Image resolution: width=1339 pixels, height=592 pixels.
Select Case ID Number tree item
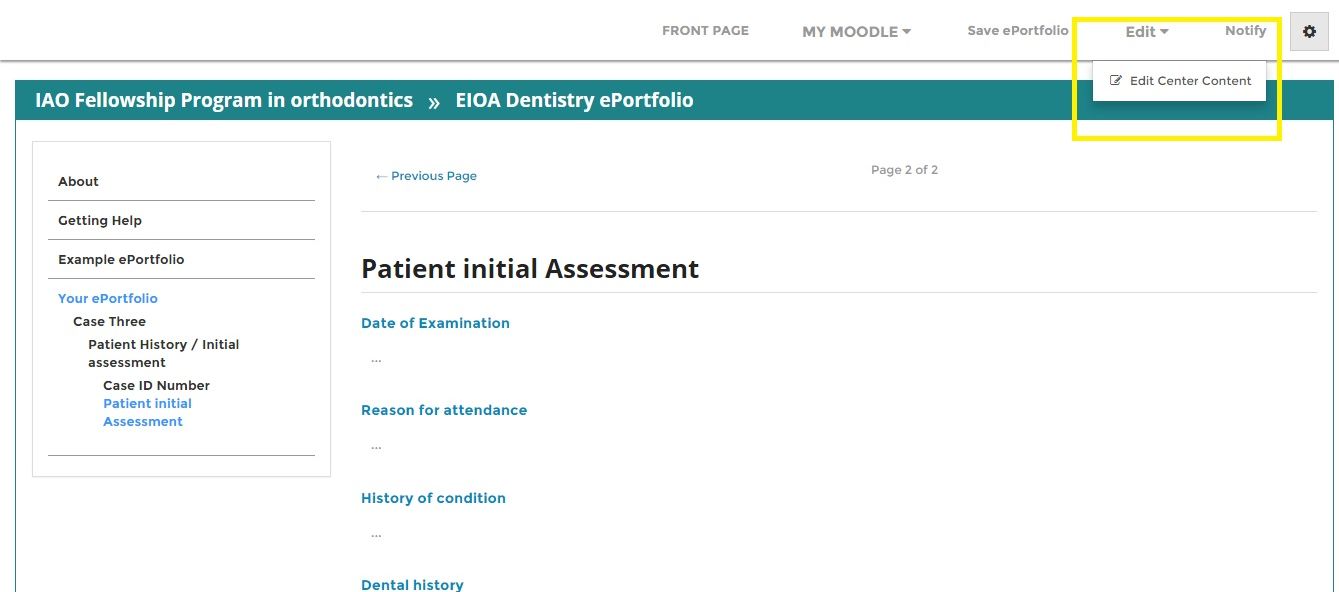click(x=156, y=386)
